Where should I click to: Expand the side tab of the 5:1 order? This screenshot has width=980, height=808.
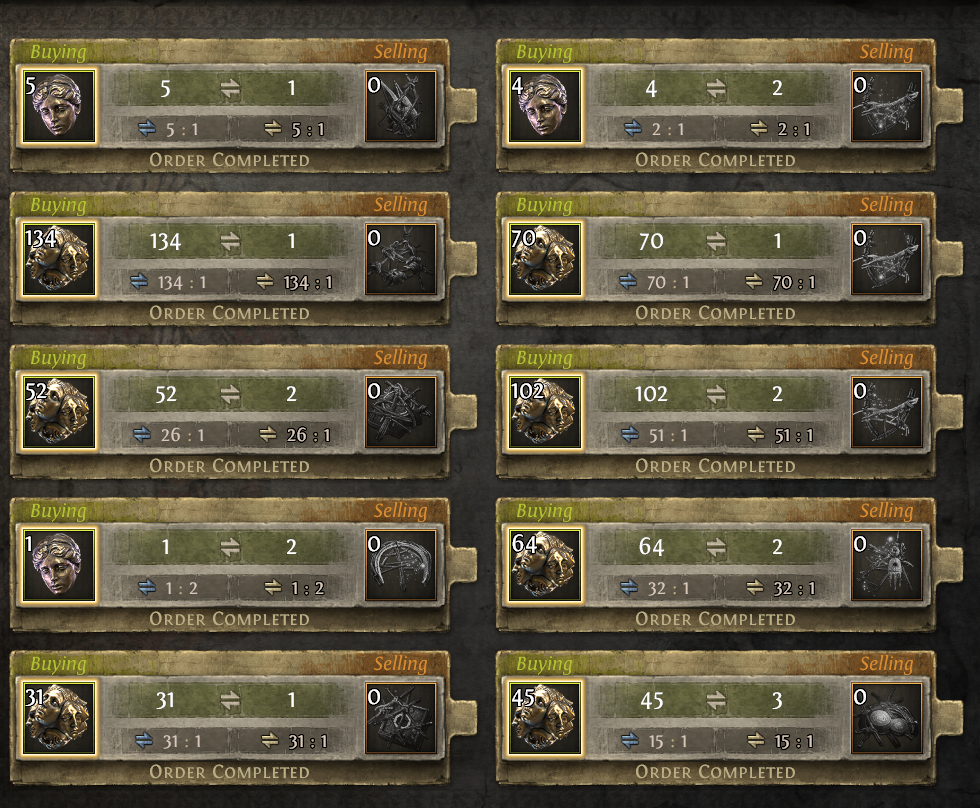click(462, 106)
